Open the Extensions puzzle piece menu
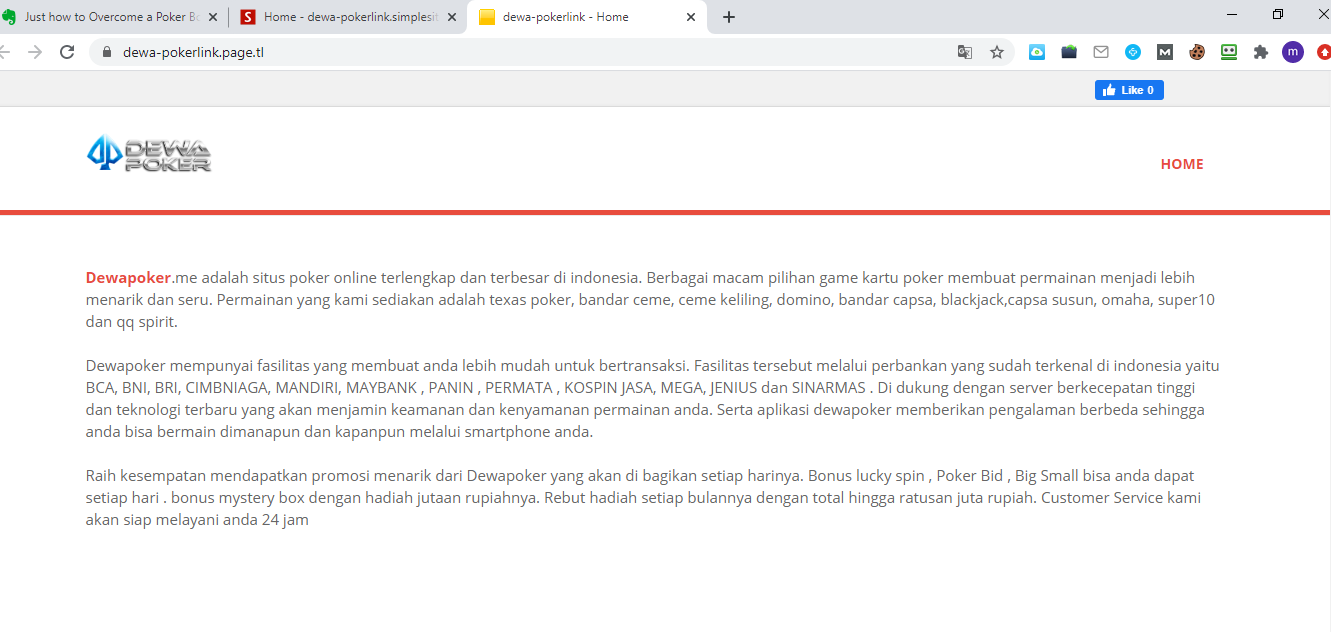 click(1261, 52)
